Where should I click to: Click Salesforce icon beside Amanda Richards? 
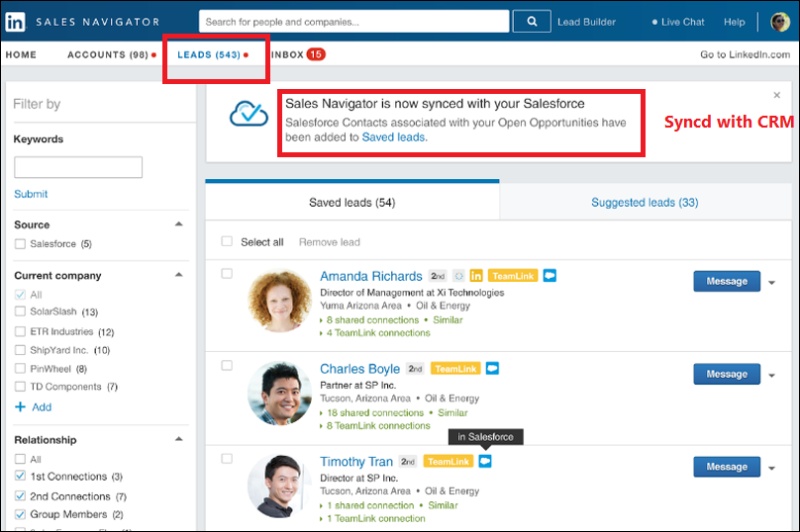549,276
